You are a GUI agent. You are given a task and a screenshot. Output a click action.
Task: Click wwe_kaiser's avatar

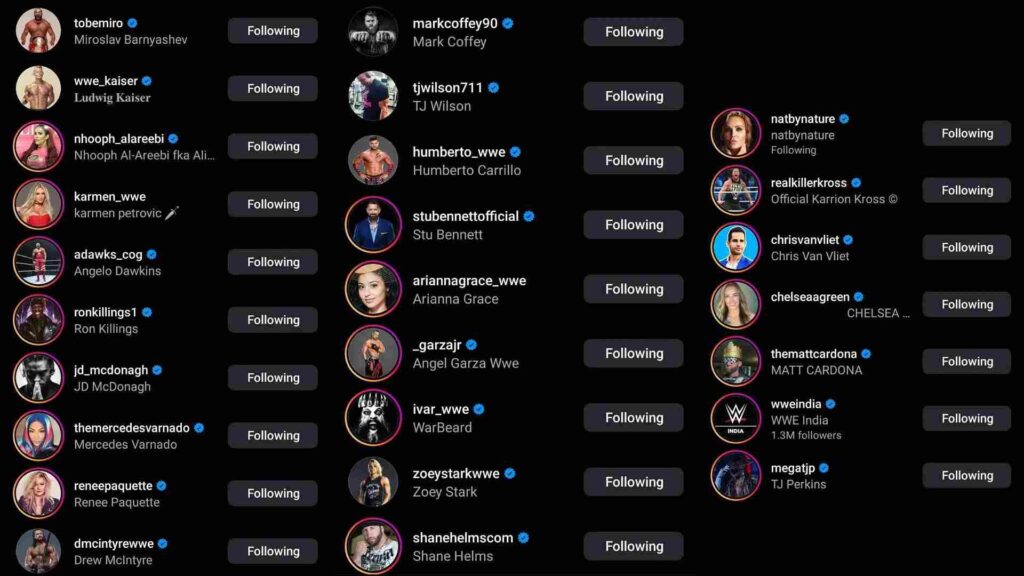(38, 88)
